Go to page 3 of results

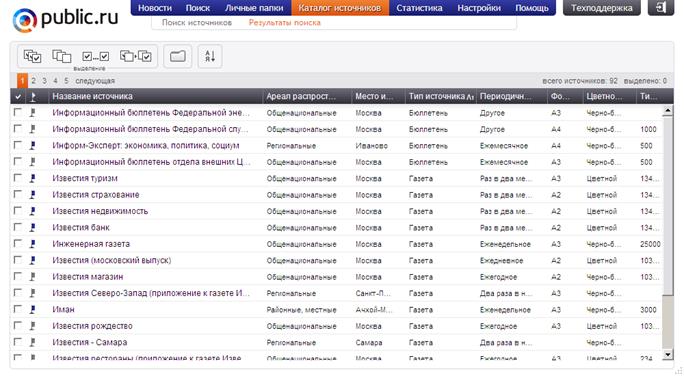pos(44,81)
